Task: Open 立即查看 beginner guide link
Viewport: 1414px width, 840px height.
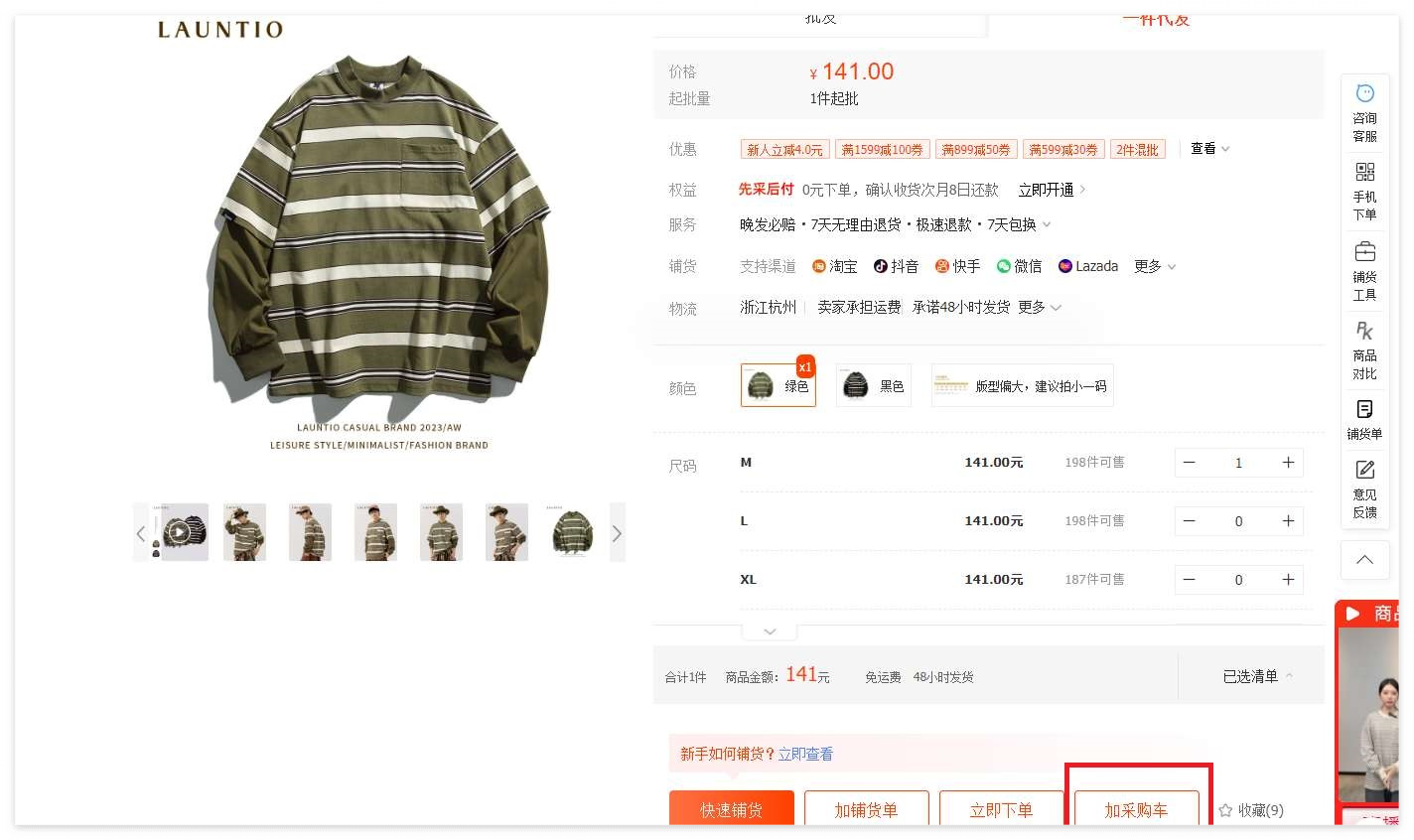Action: [x=805, y=754]
